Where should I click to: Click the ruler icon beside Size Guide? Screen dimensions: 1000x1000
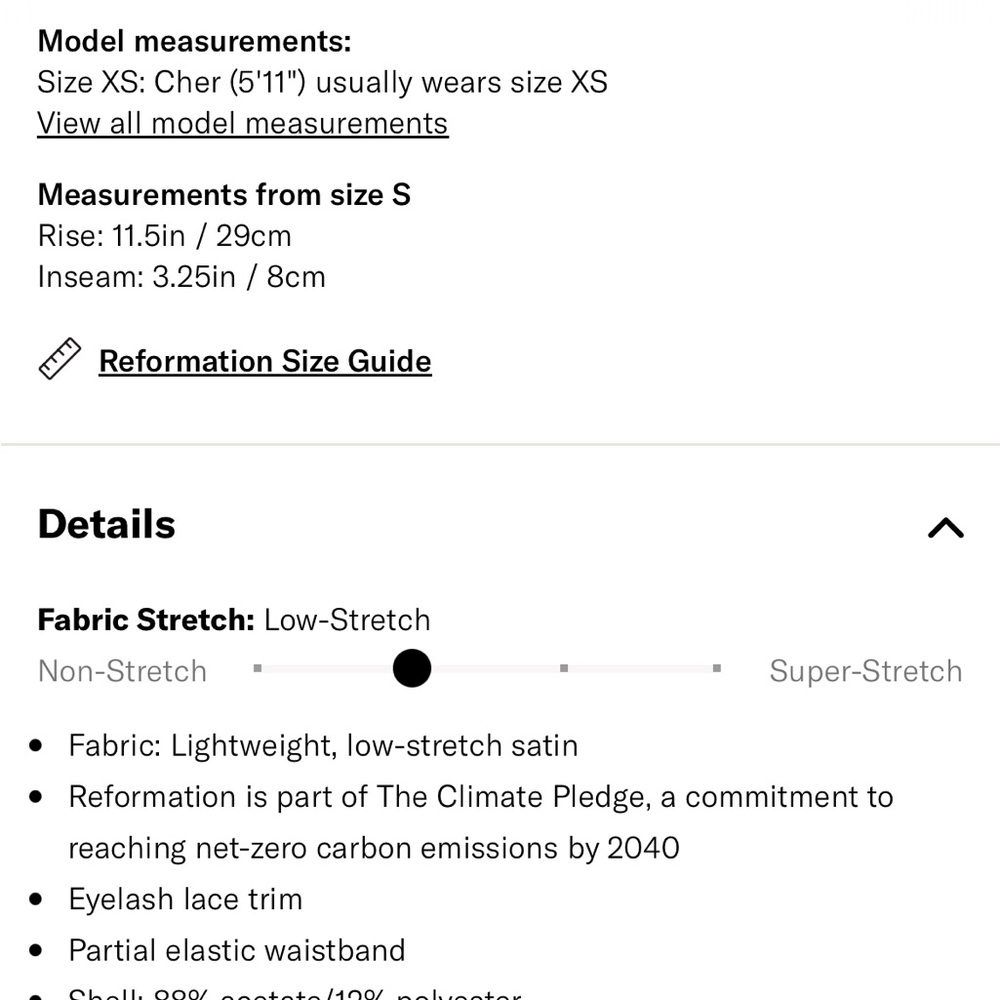coord(59,359)
